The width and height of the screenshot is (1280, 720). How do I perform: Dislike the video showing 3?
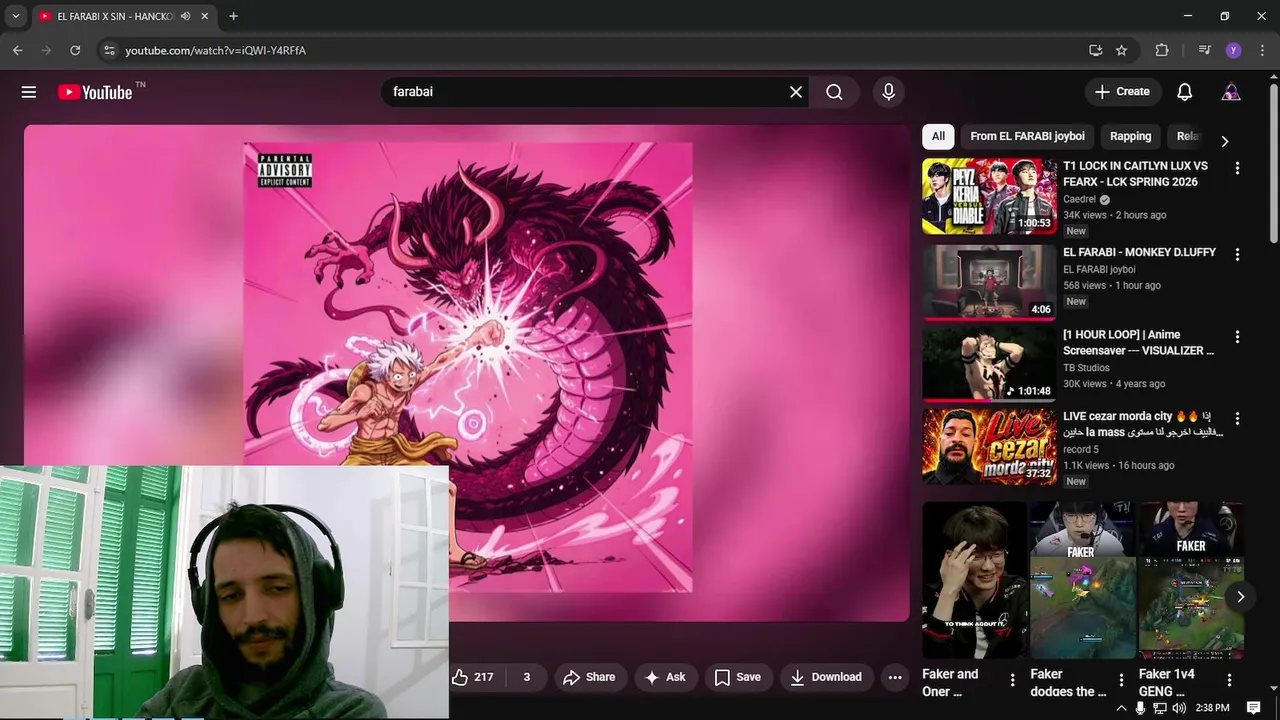[x=527, y=677]
